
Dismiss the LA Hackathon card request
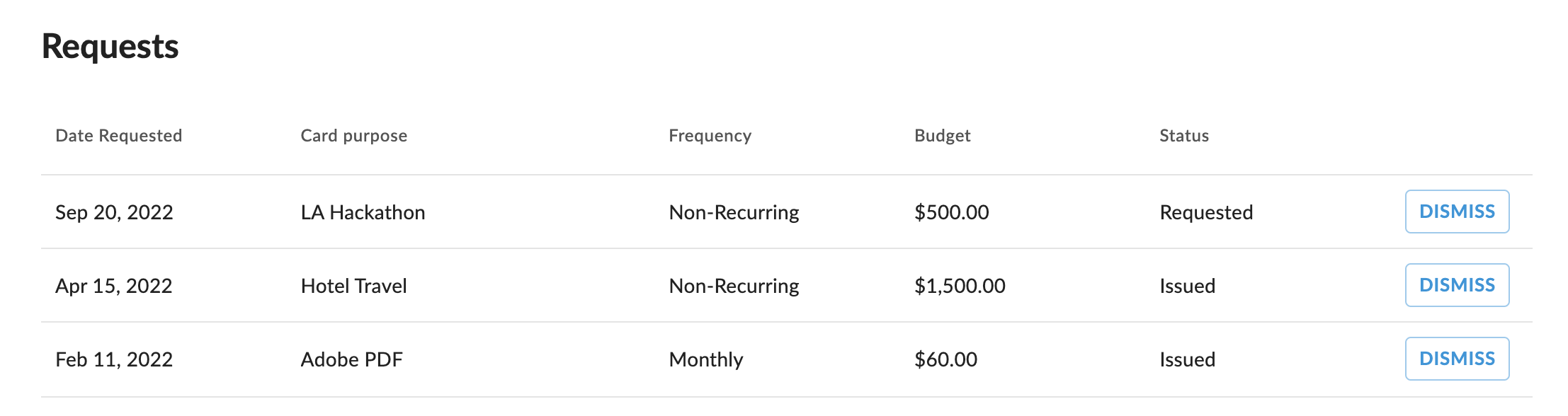pos(1456,212)
